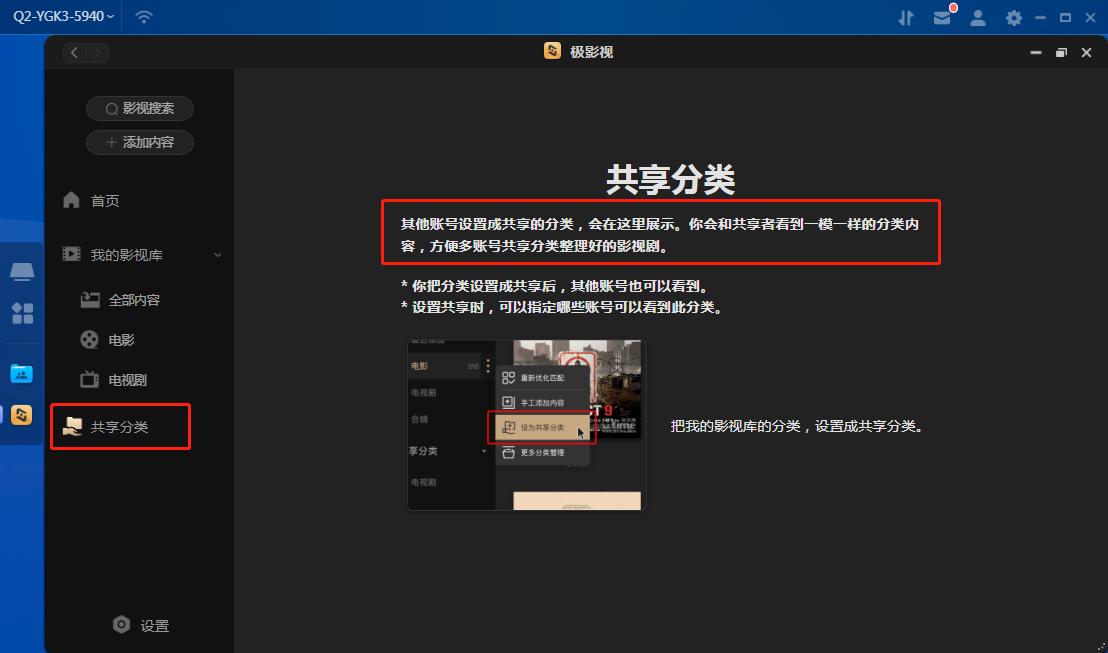Open the user account icon in the title bar
The width and height of the screenshot is (1108, 653).
(x=978, y=17)
